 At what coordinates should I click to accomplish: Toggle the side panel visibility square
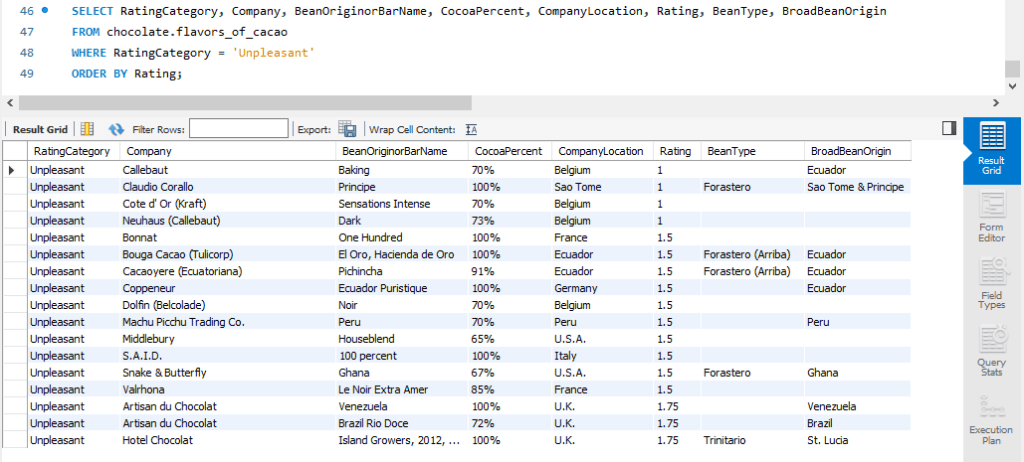(x=949, y=128)
